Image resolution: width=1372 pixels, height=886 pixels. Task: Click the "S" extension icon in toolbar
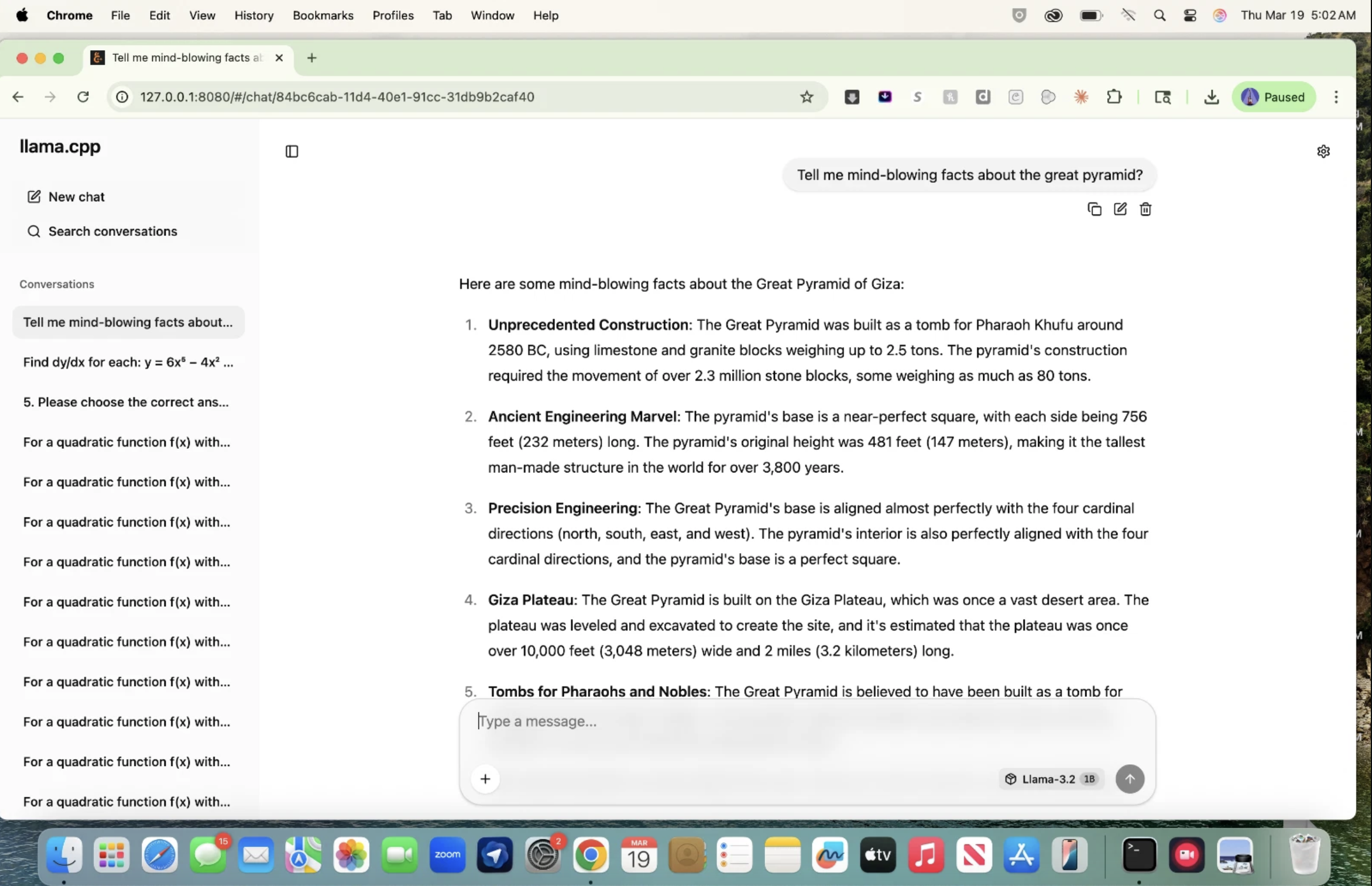click(917, 97)
